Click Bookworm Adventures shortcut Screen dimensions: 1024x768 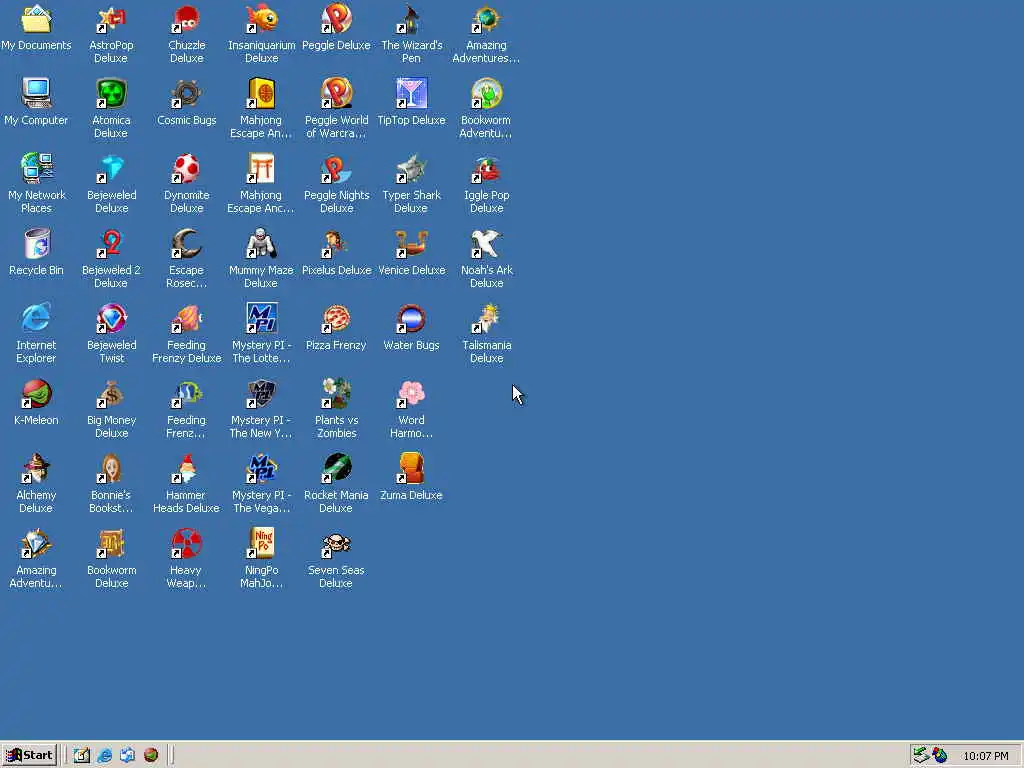pos(487,93)
